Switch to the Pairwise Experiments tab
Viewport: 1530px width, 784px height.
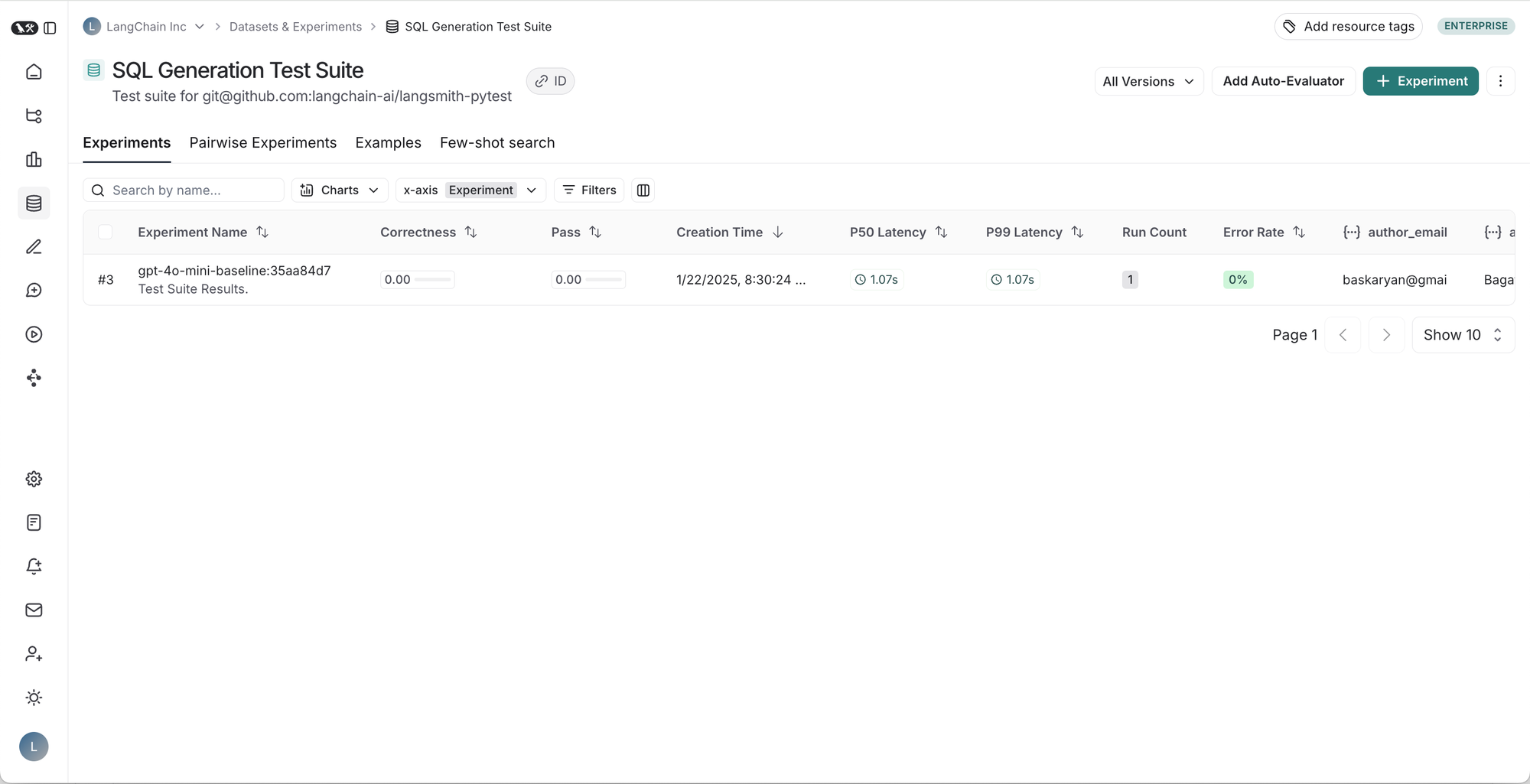pyautogui.click(x=262, y=143)
